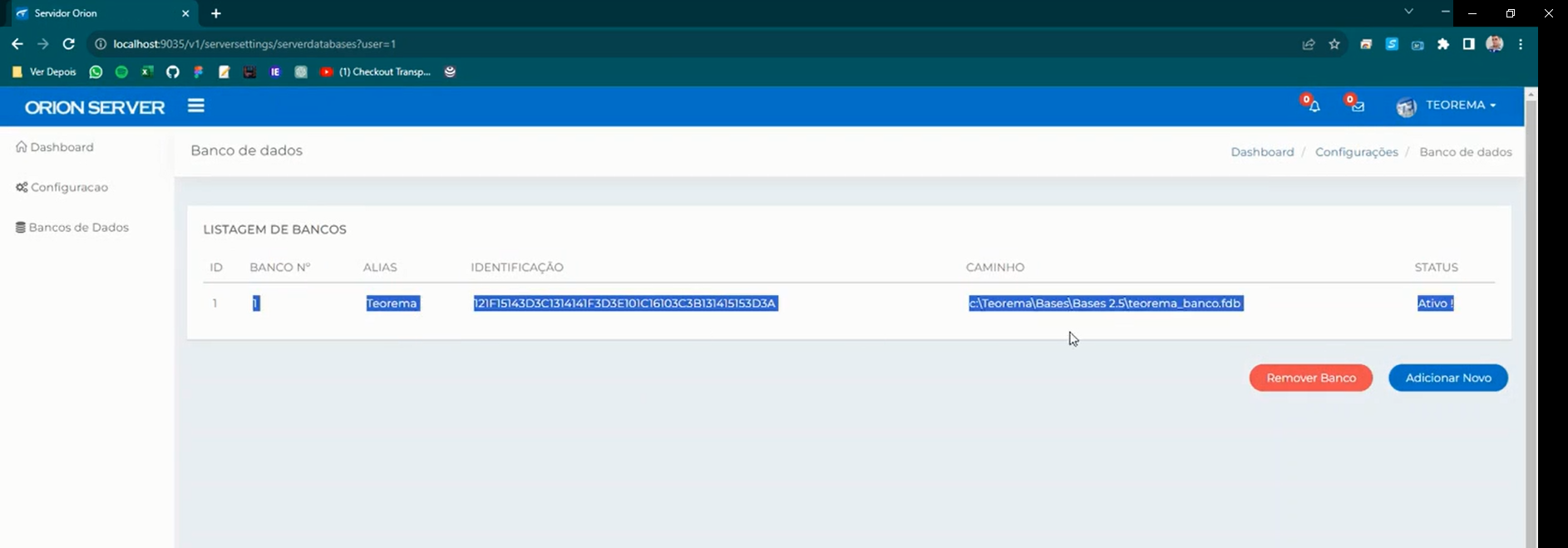Open the notepad pencil bookmark

click(x=224, y=72)
